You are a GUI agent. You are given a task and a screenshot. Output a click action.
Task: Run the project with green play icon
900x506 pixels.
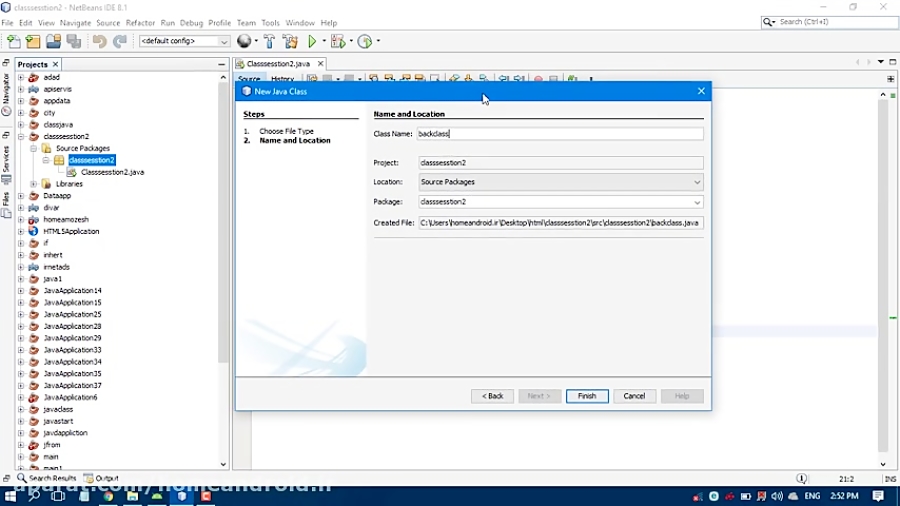coord(313,42)
